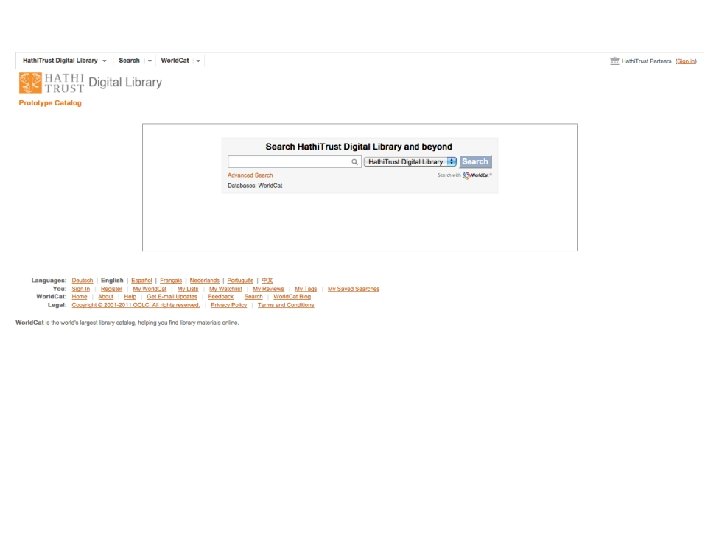Switch language to Français

coord(171,281)
